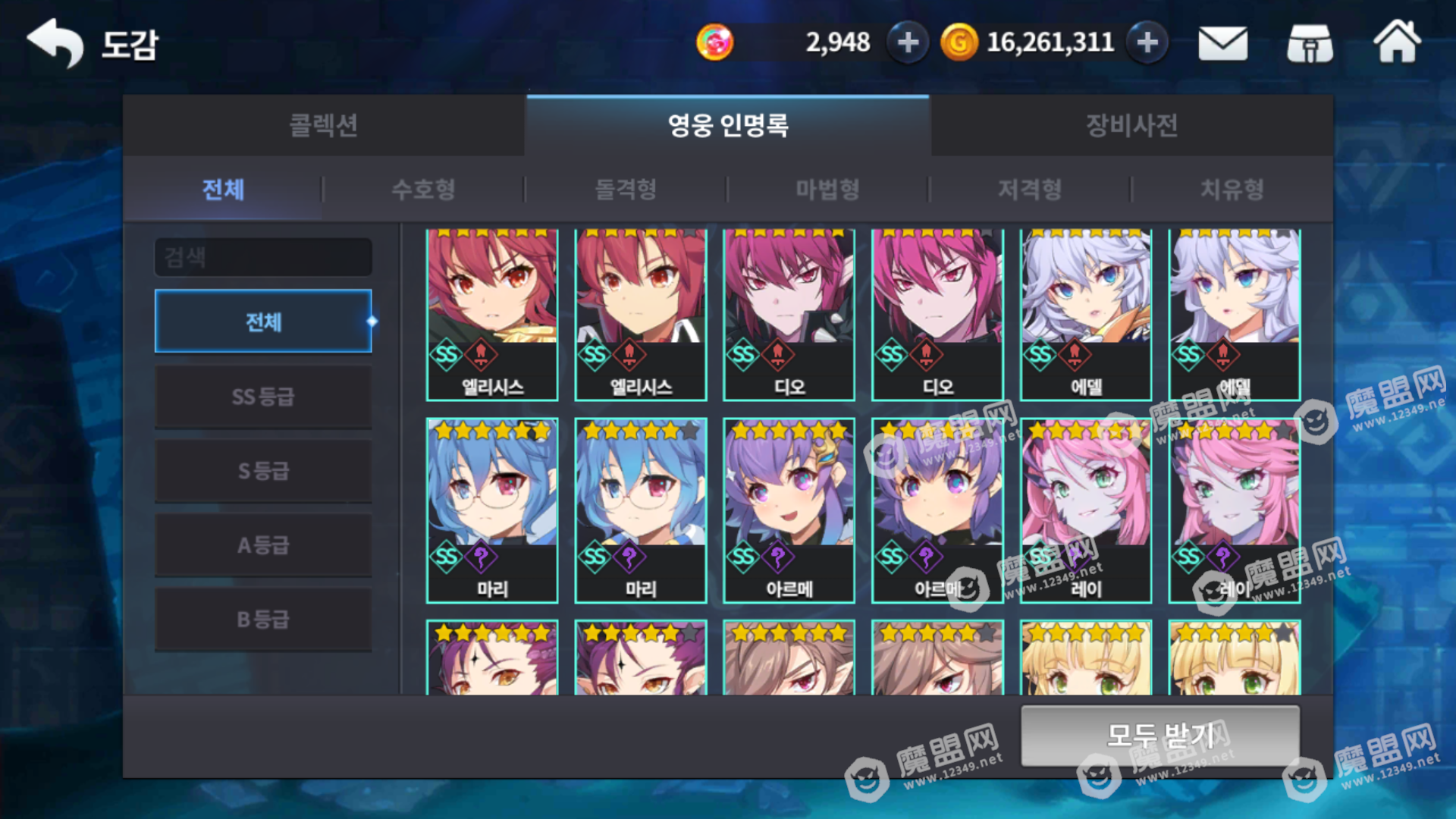This screenshot has height=819, width=1456.
Task: Click the 검색 search field
Action: point(263,257)
